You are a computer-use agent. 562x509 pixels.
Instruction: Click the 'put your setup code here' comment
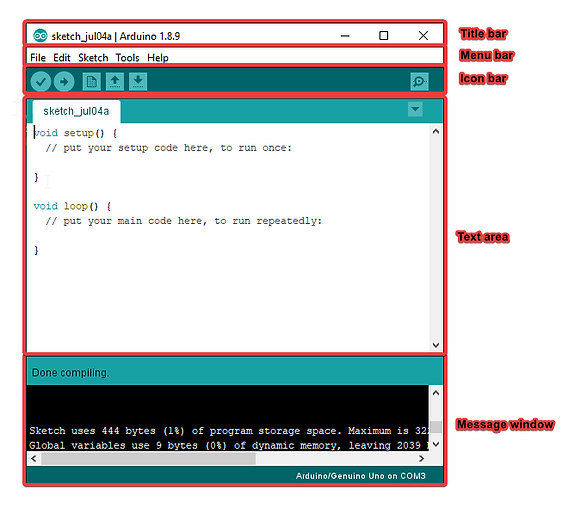[168, 148]
